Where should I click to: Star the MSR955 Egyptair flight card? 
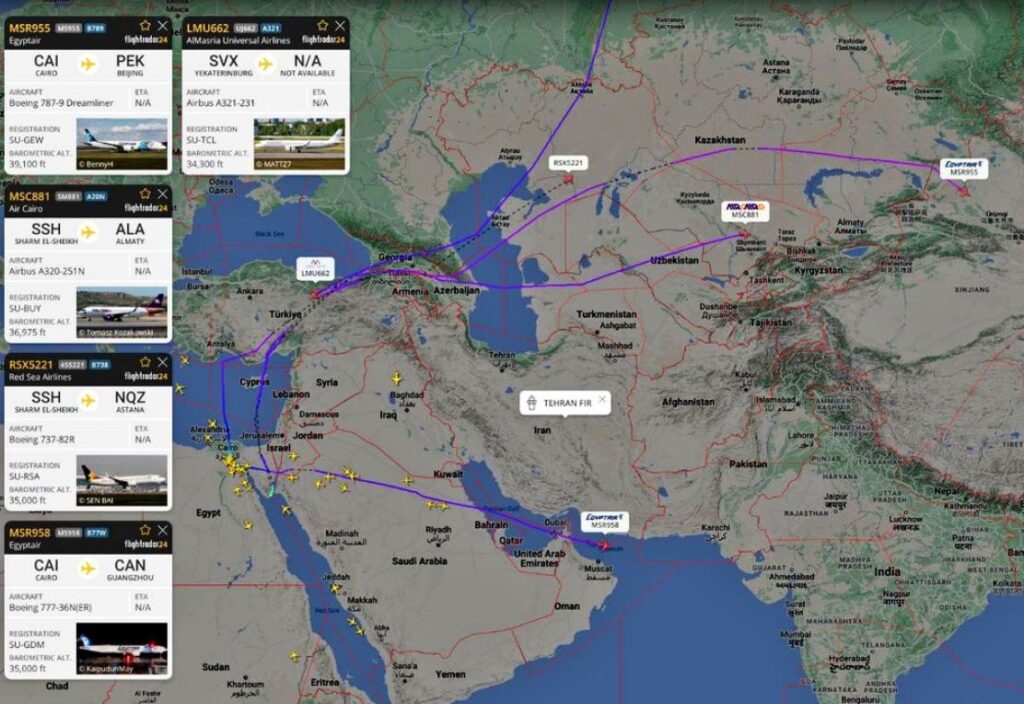point(145,25)
